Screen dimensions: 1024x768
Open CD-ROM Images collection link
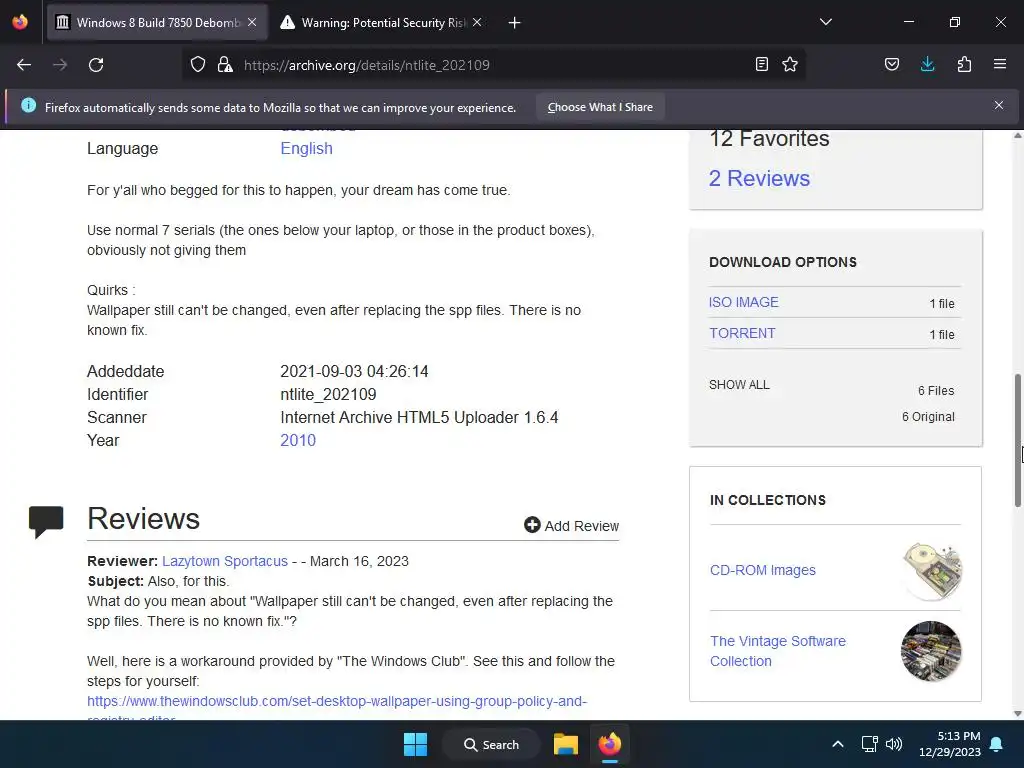[x=763, y=570]
